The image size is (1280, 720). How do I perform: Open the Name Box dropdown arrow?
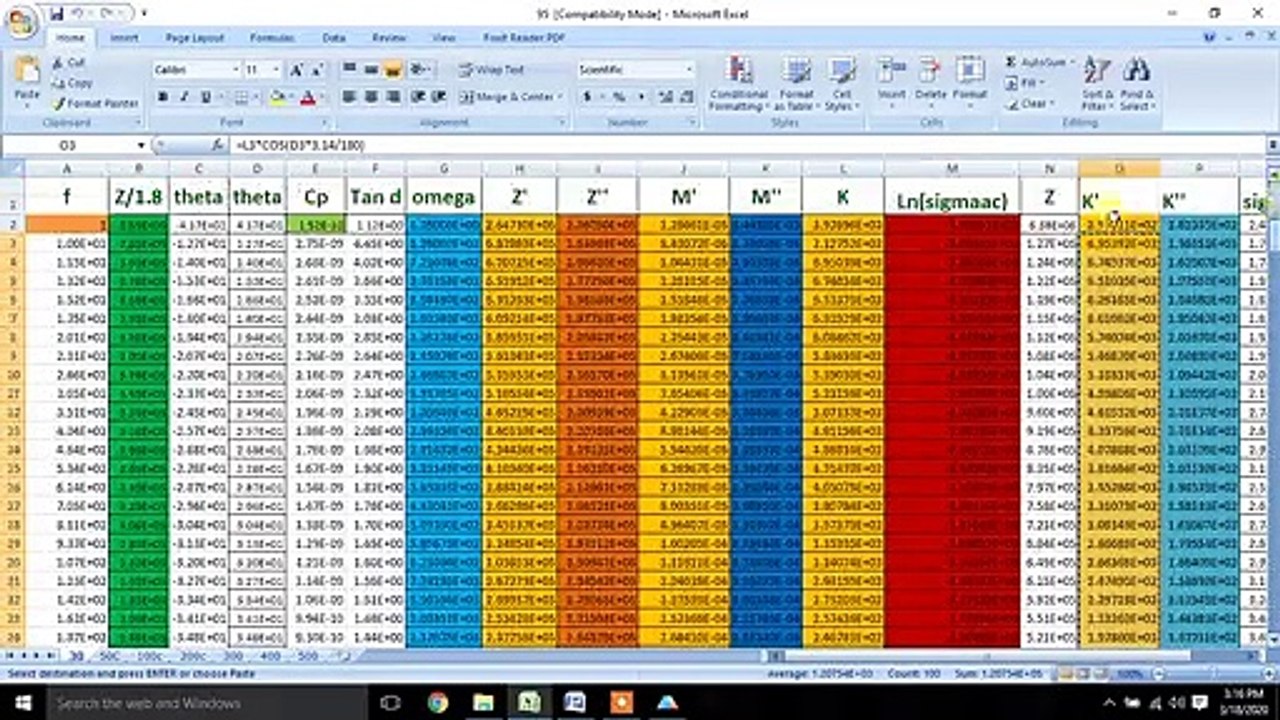pos(141,145)
